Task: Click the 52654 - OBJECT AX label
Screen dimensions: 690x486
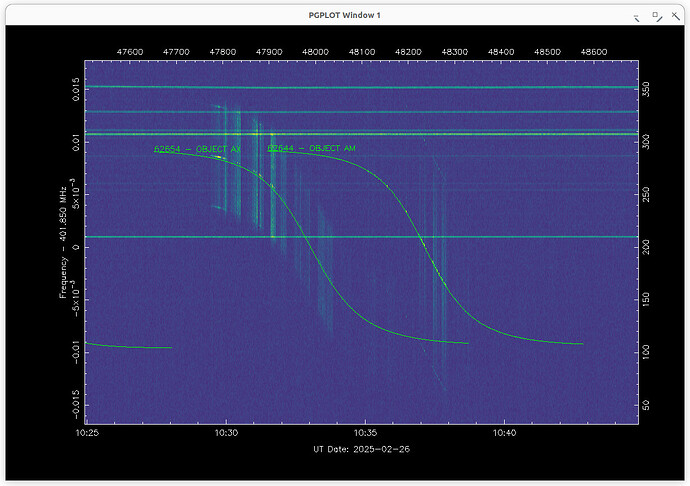Action: point(198,149)
